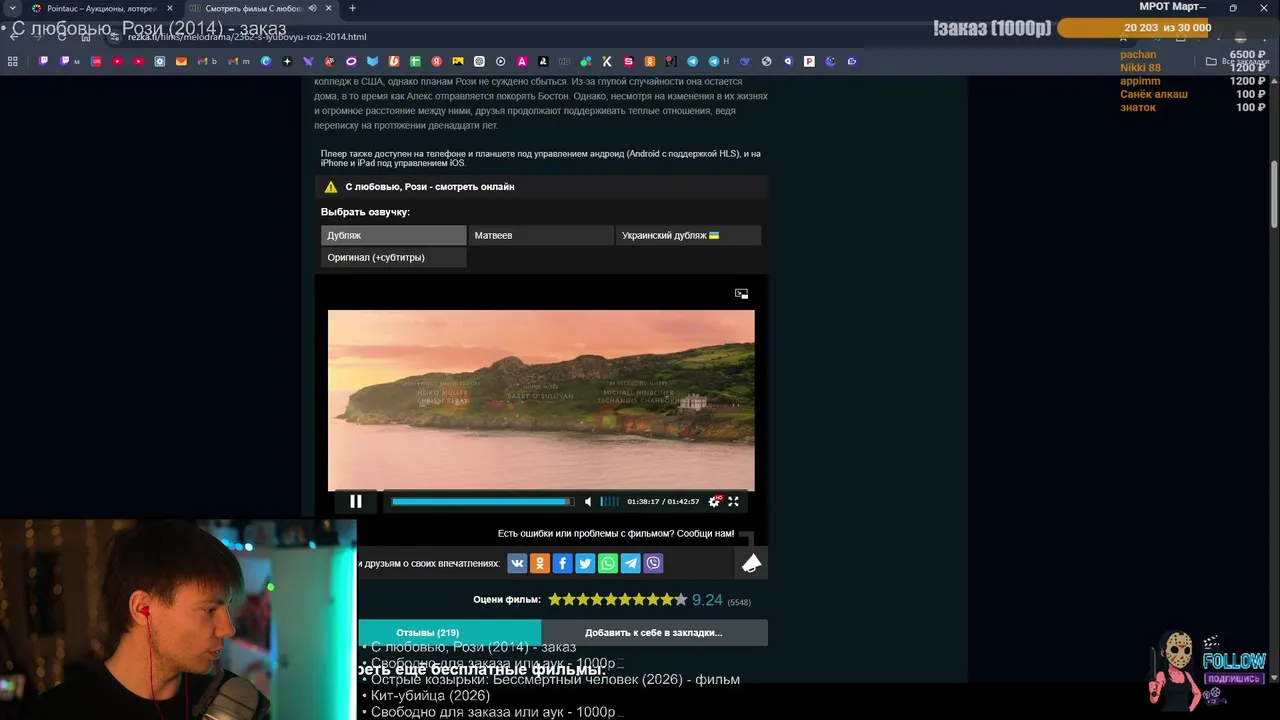The image size is (1280, 720).
Task: Enter fullscreen mode in the video player
Action: [x=733, y=502]
